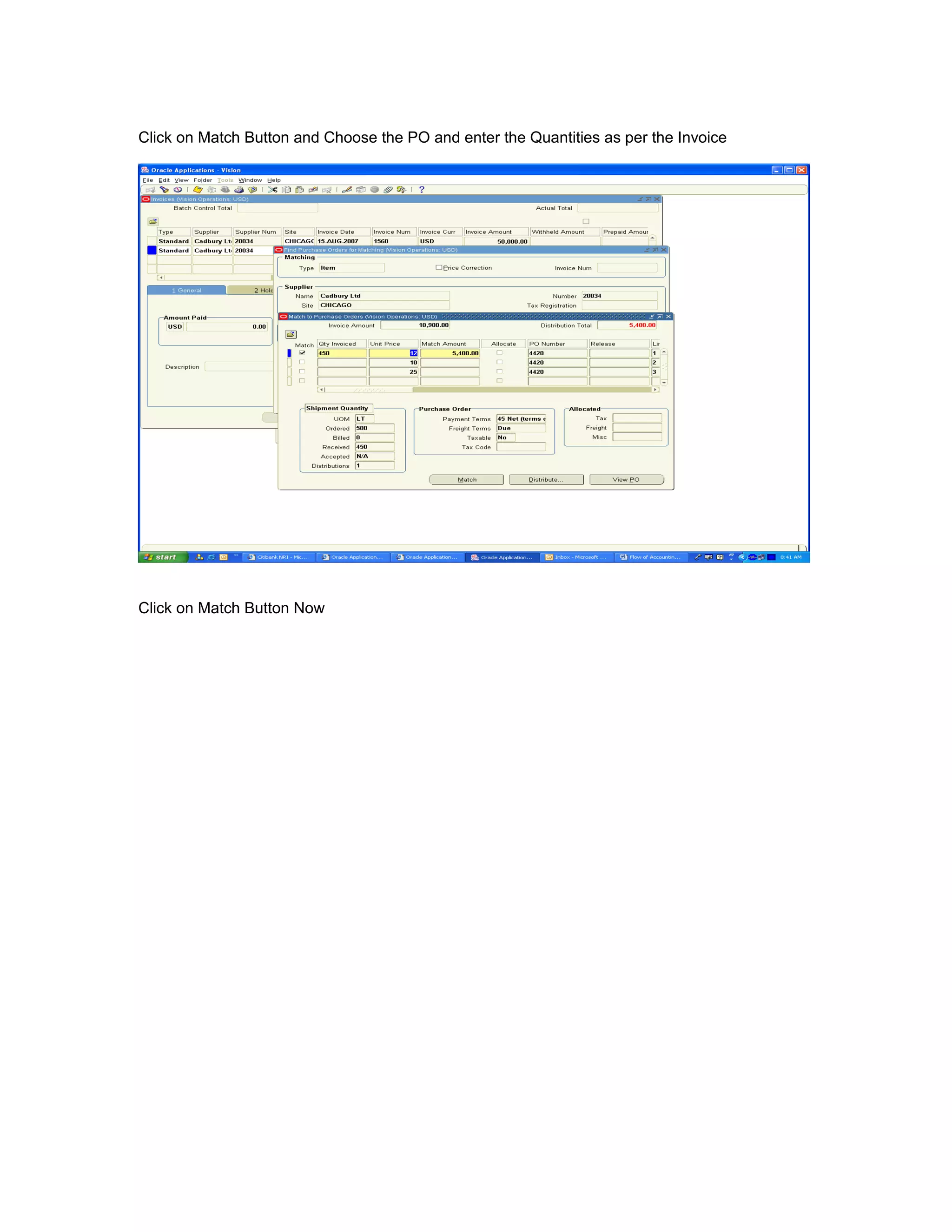952x1232 pixels.
Task: Check Allocate checkbox for PO line 2
Action: click(499, 362)
